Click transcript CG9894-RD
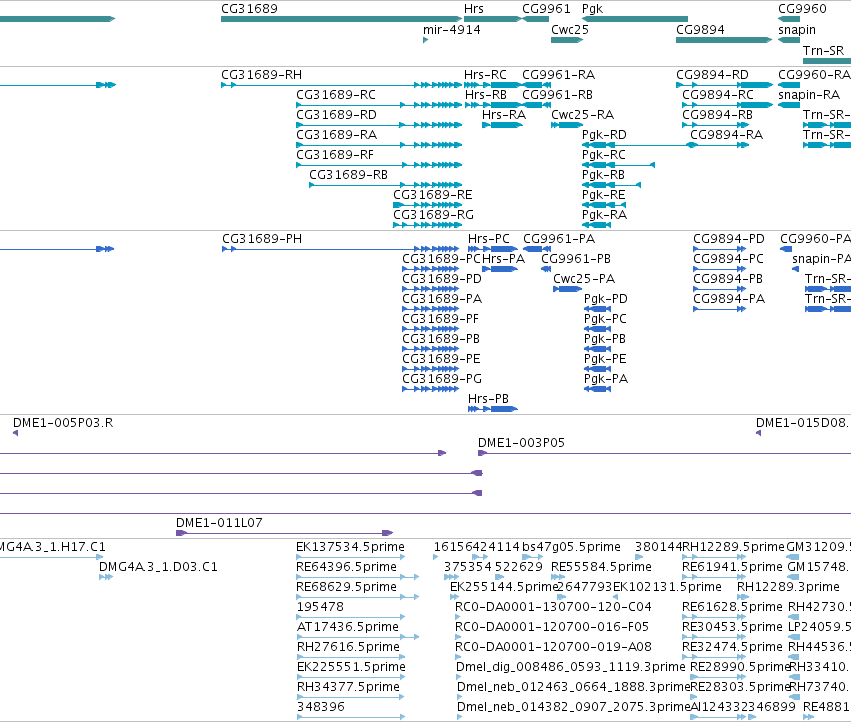The width and height of the screenshot is (851, 722). coord(724,85)
